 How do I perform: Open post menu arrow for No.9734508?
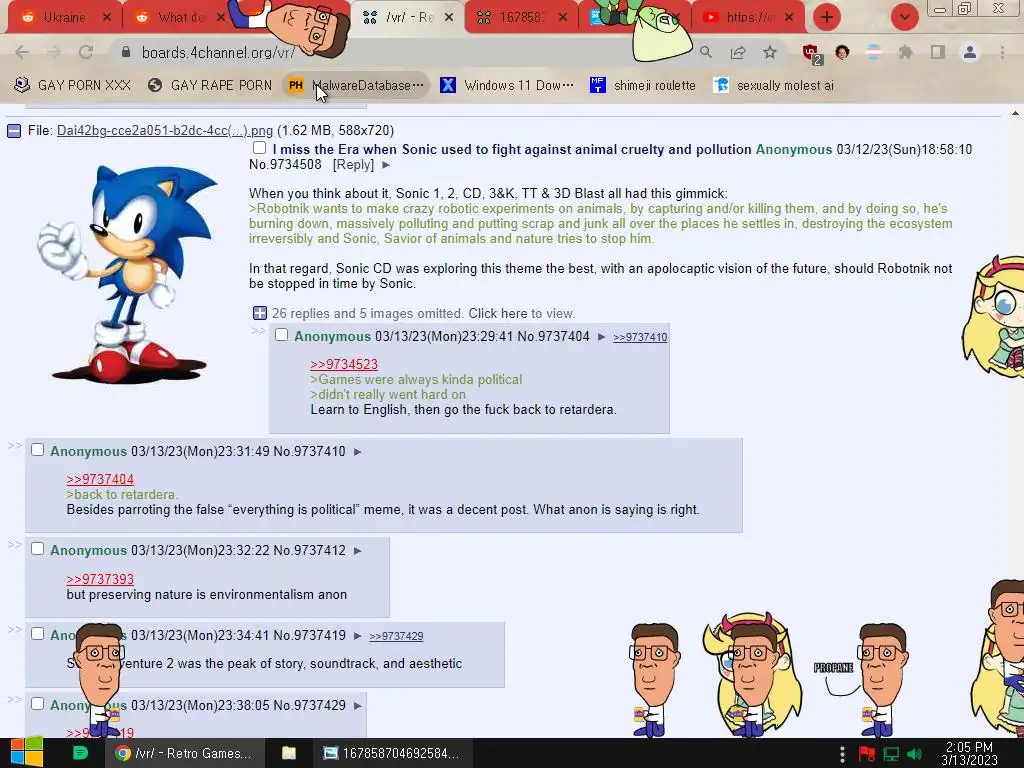coord(386,165)
